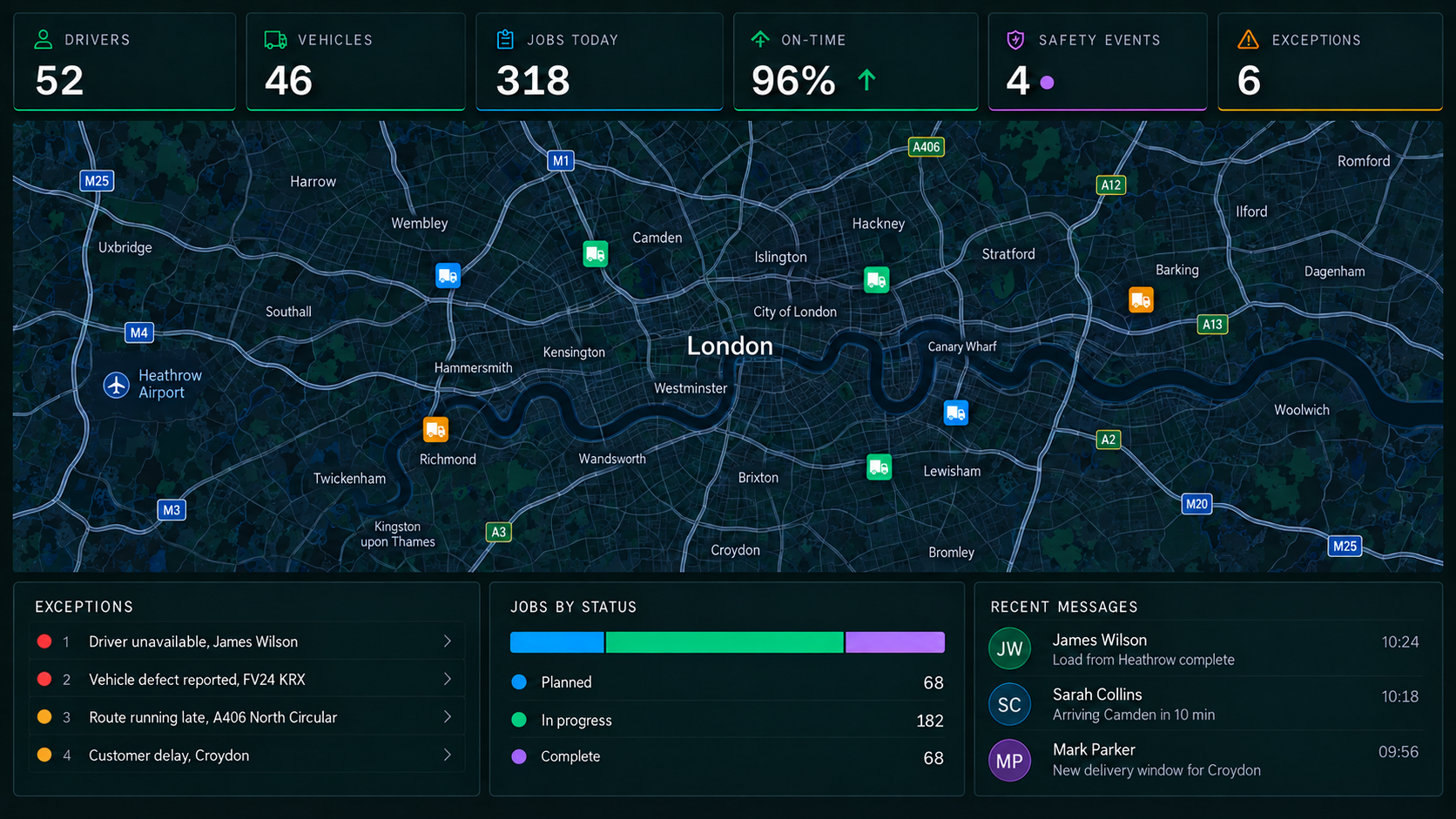Click the London city label on the map

point(730,346)
